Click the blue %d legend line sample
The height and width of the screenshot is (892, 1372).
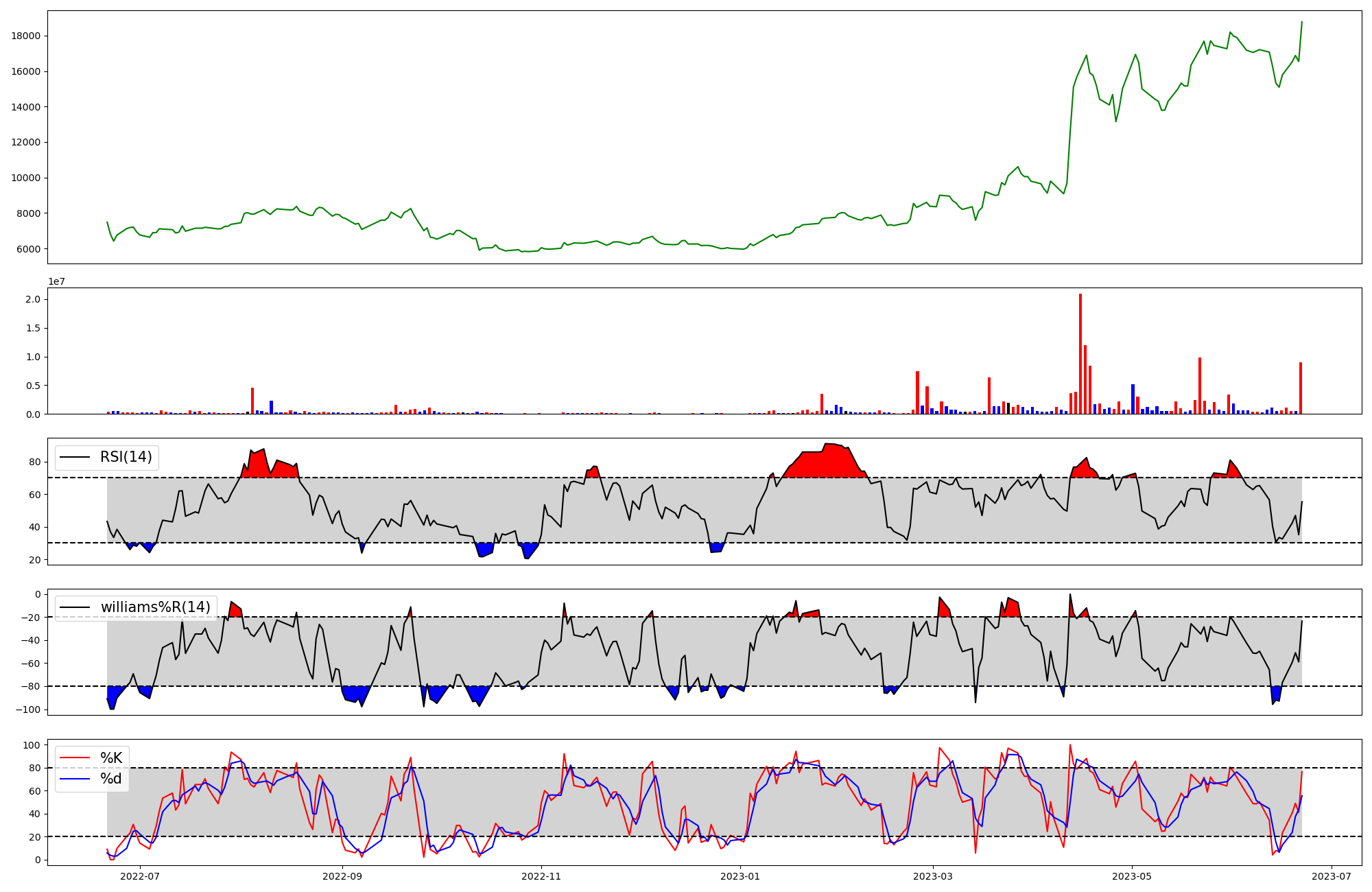[74, 779]
